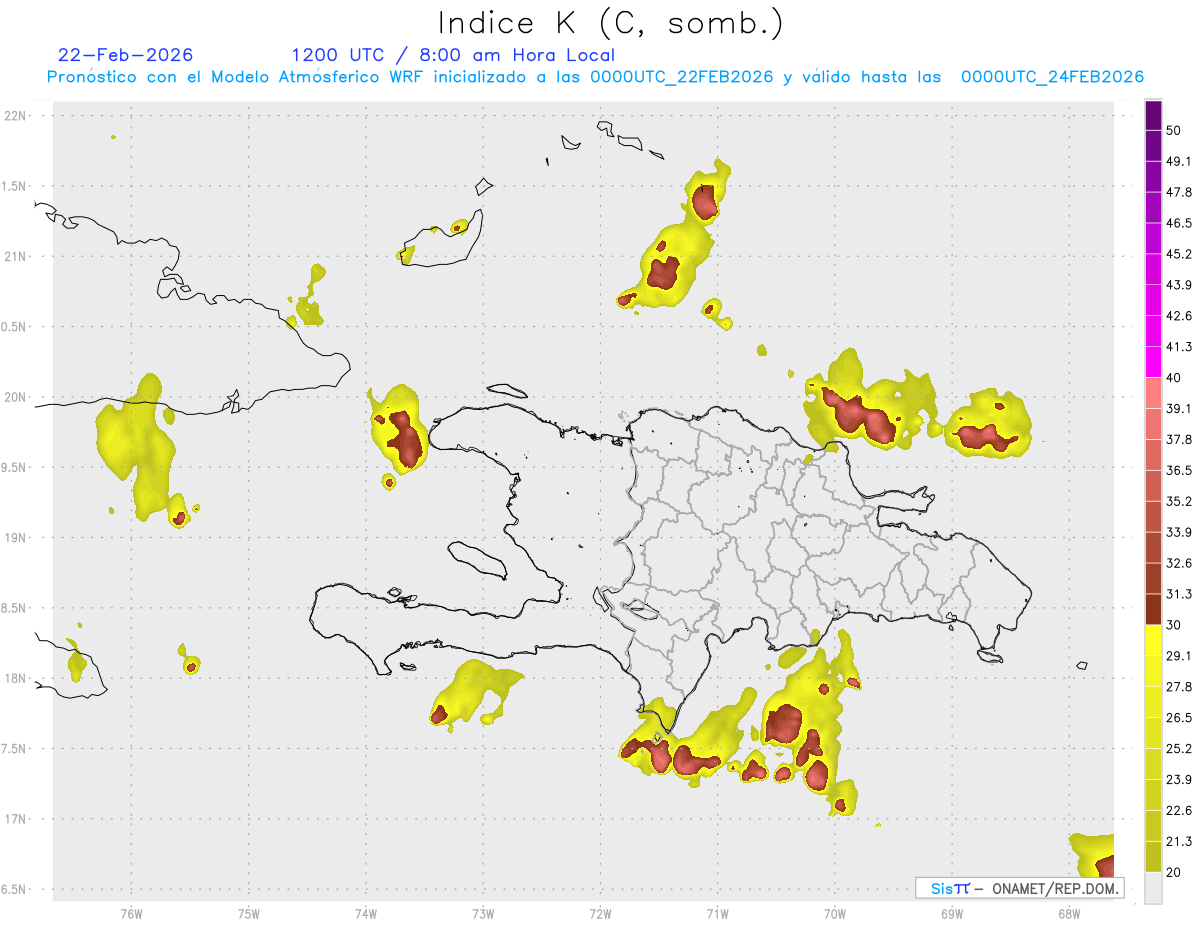The image size is (1200, 927).
Task: Click "1200 UTC / 8:00 am Hora Local" text
Action: tap(453, 55)
